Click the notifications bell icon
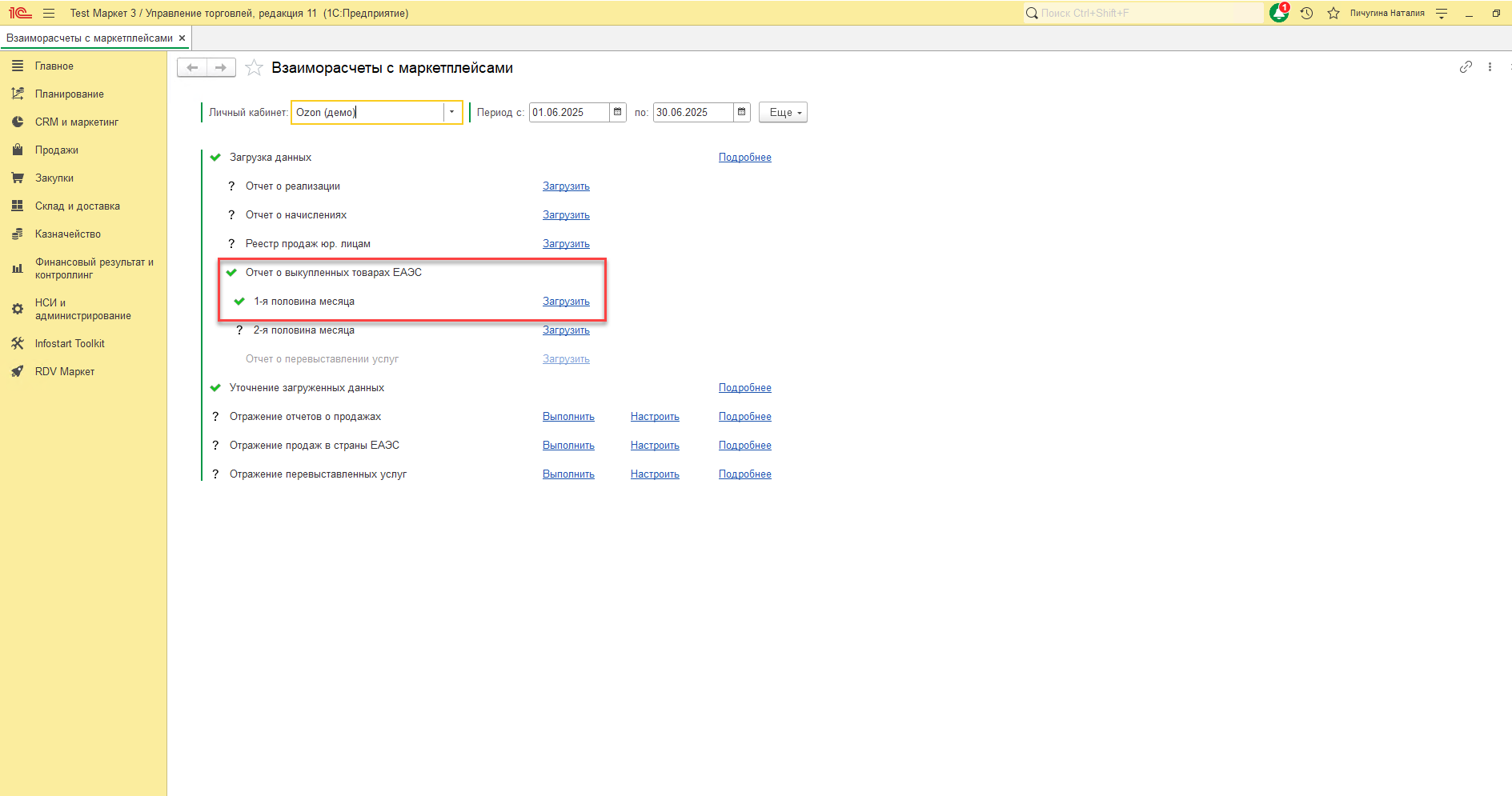Viewport: 1512px width, 796px height. tap(1279, 13)
